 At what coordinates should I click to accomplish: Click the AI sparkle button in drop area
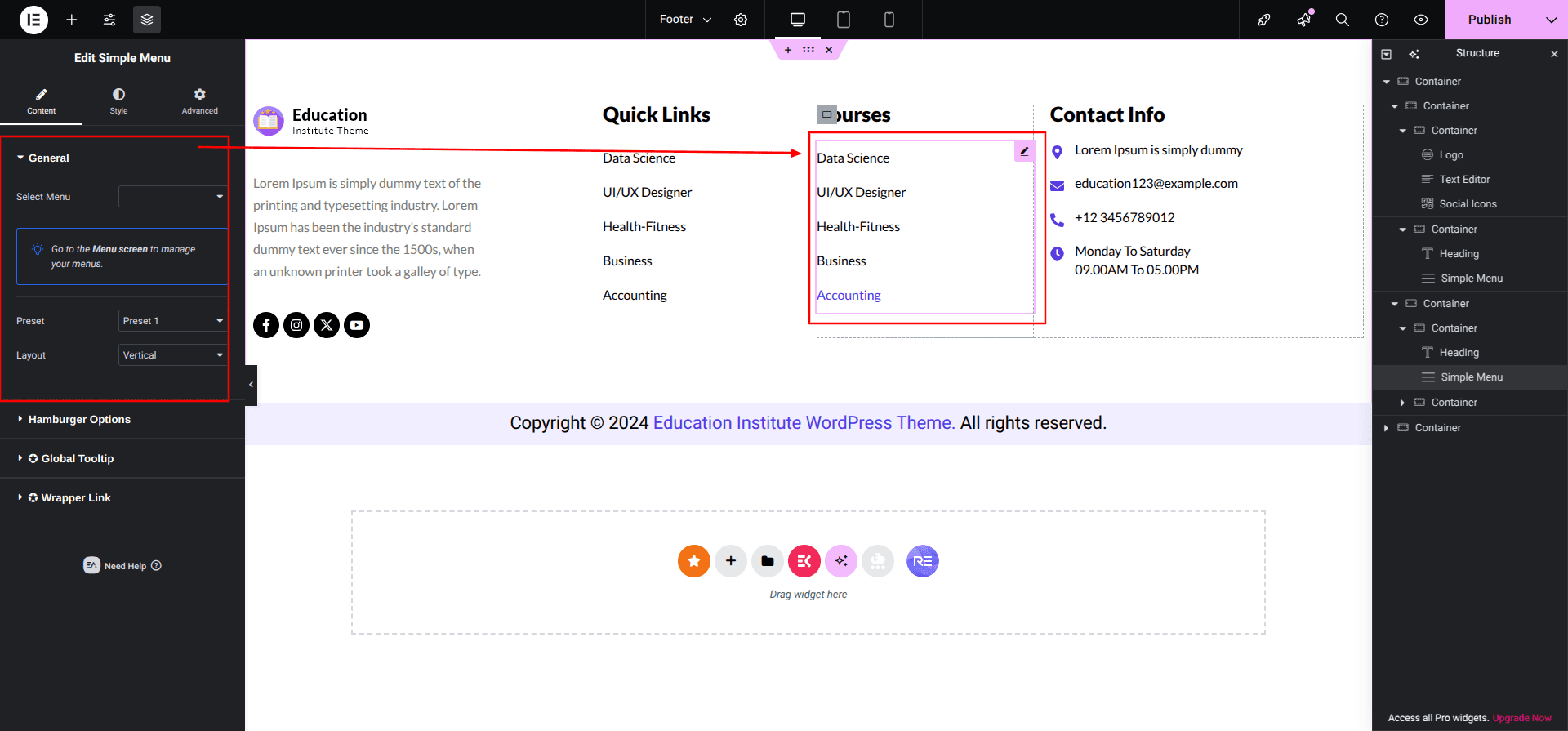(841, 561)
